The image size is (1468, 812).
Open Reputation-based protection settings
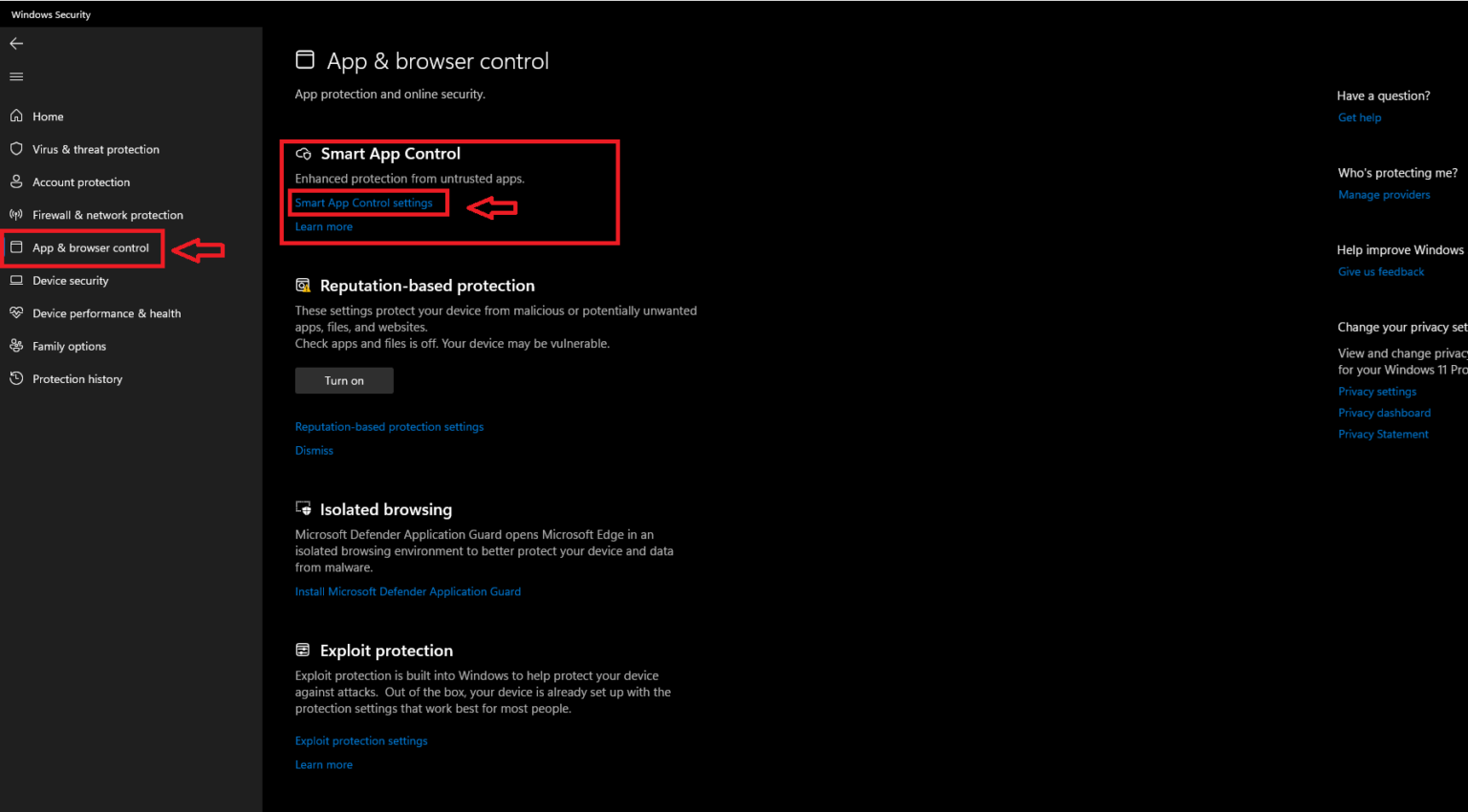coord(389,427)
